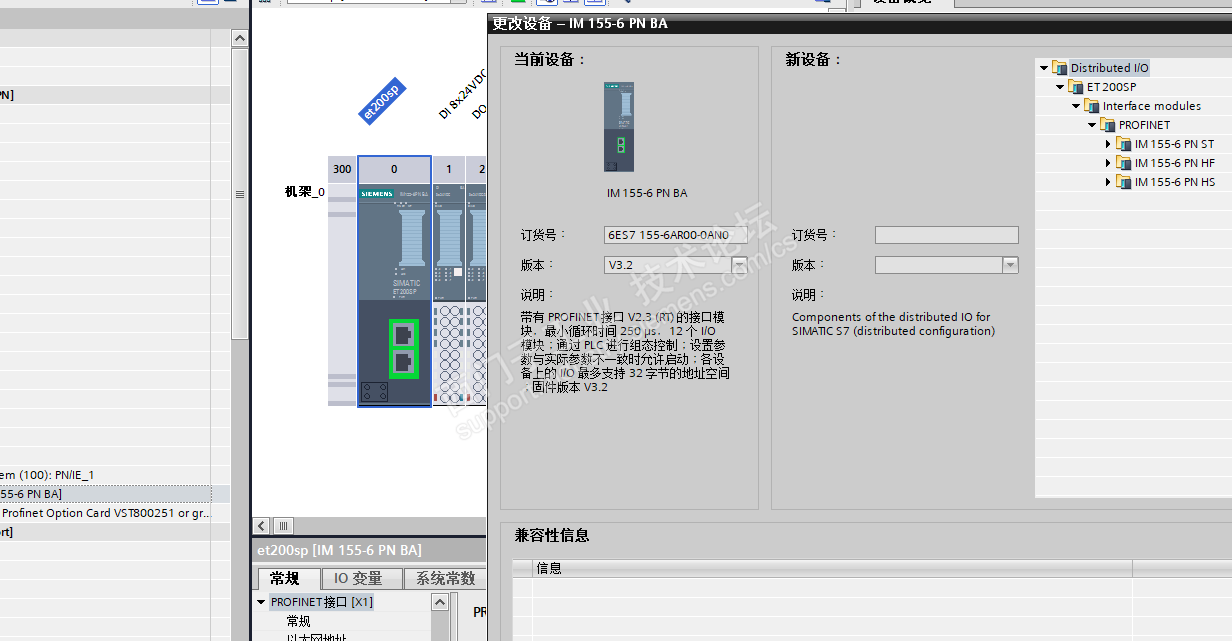
Task: Click the 更改设备 – IM 155-6 PN BA title
Action: [x=580, y=24]
